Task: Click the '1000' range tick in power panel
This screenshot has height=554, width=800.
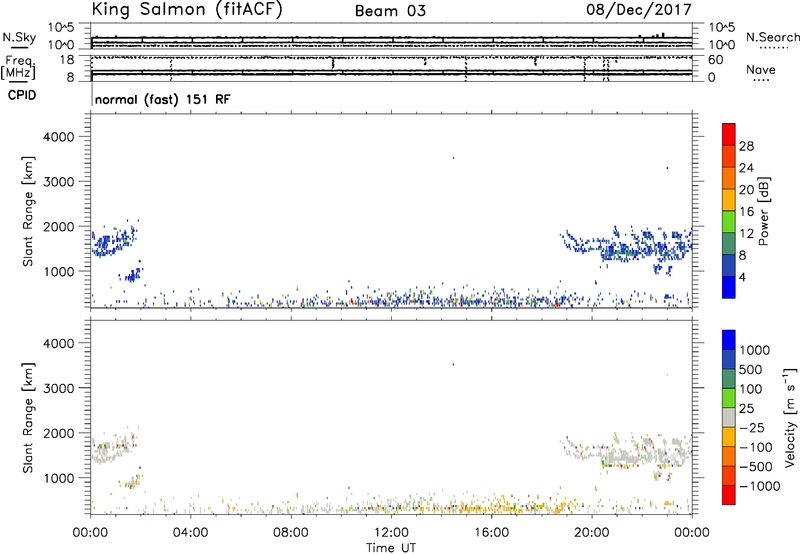Action: (x=59, y=271)
